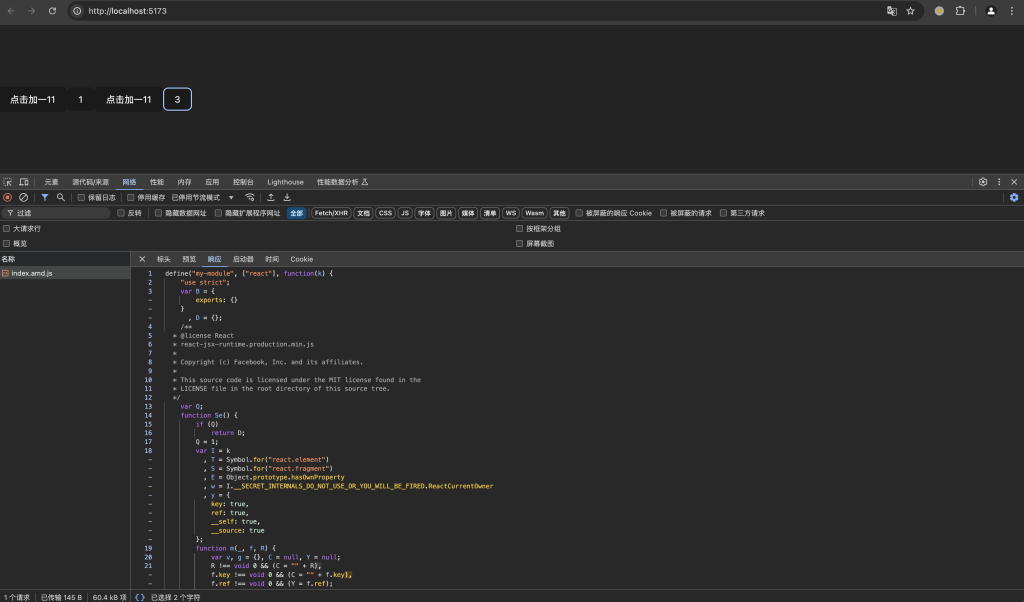Open the DevTools three-dot customize menu
The width and height of the screenshot is (1024, 602).
[x=999, y=182]
